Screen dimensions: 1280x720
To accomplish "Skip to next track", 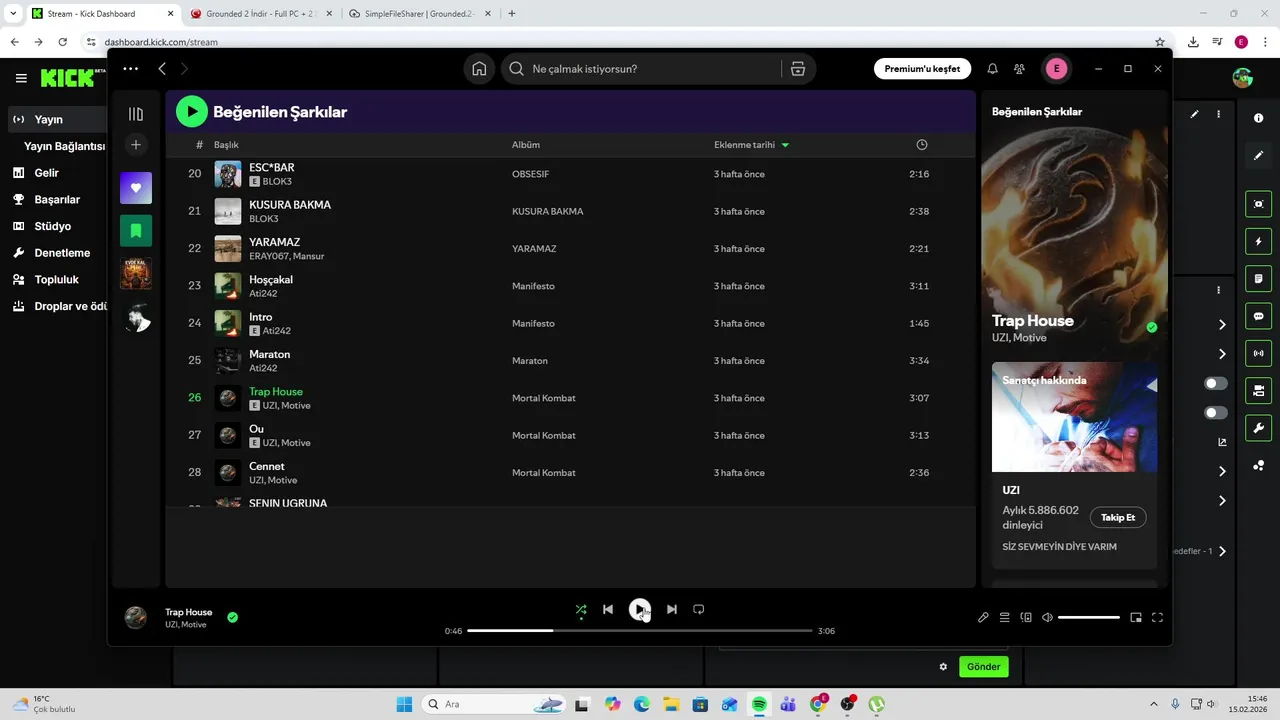I will (x=672, y=609).
